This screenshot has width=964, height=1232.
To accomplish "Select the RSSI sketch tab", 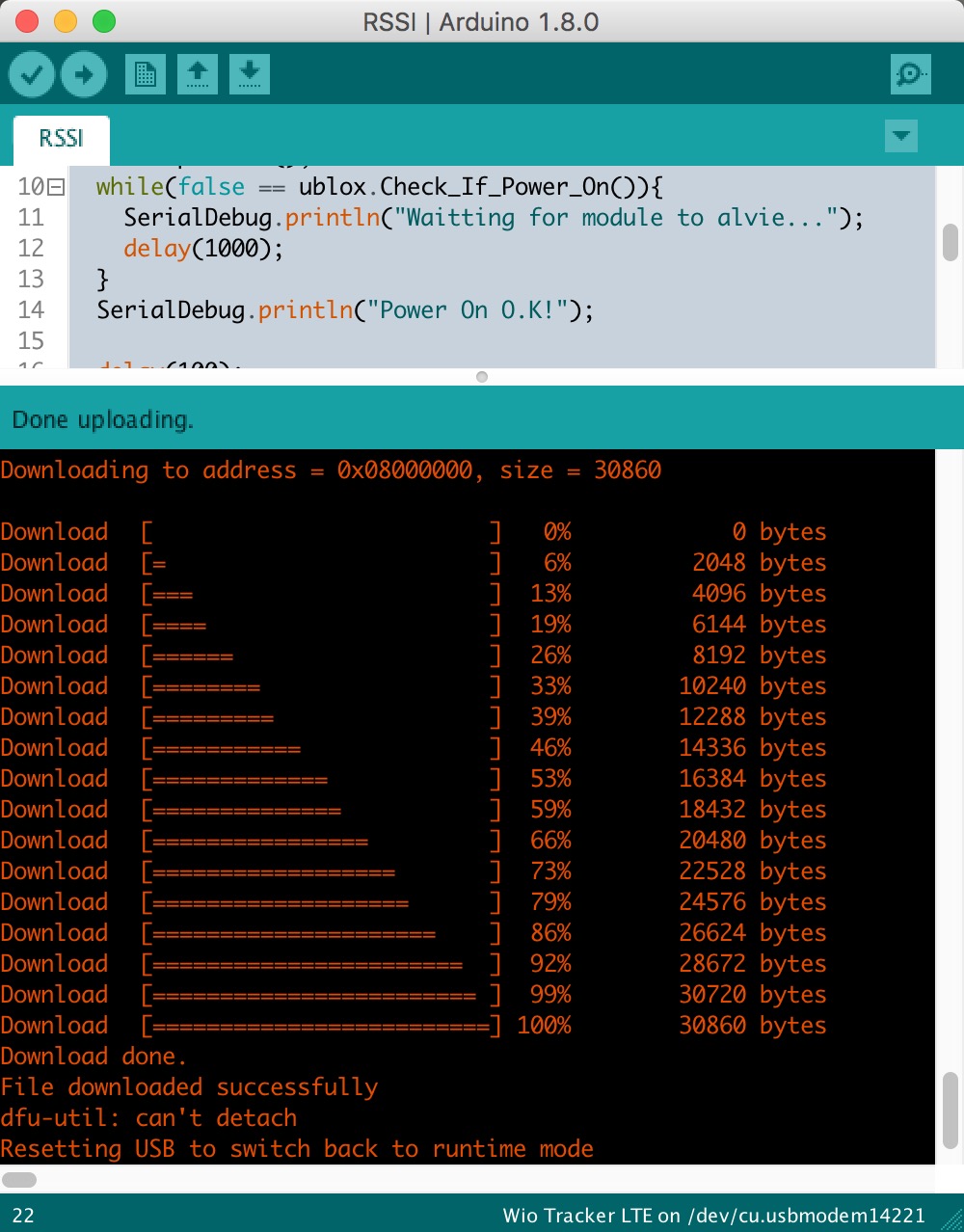I will [x=62, y=139].
